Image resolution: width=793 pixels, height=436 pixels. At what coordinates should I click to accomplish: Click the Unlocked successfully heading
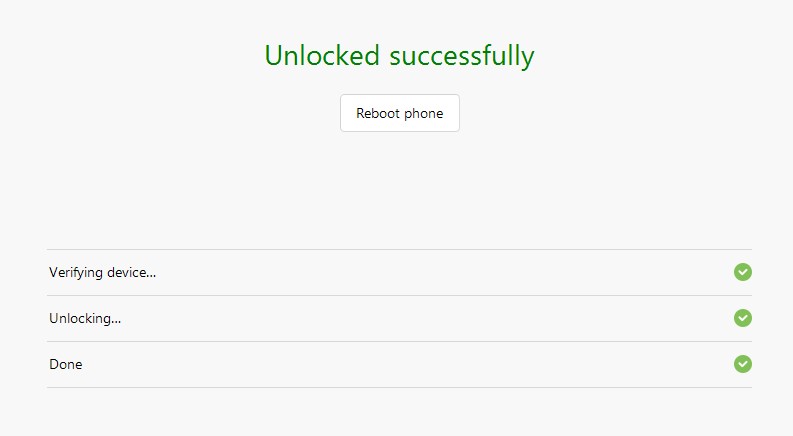click(x=399, y=56)
